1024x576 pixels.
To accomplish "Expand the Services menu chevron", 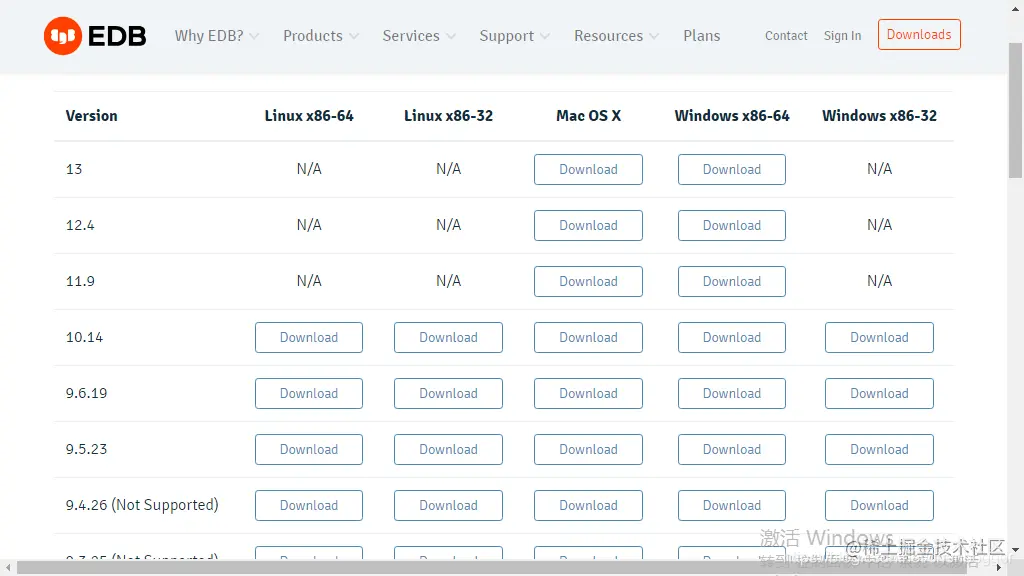I will click(451, 37).
